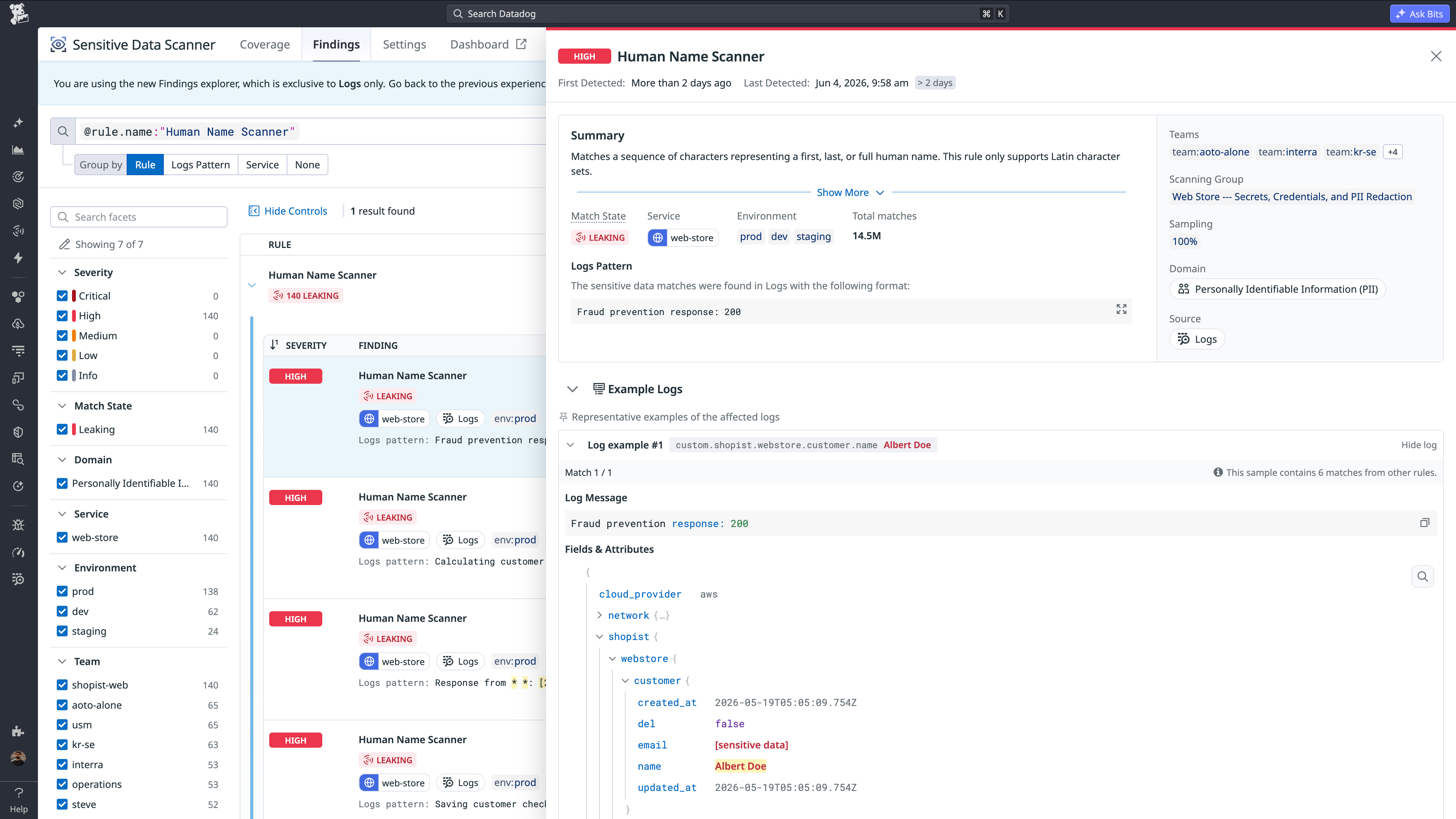Click the highlighted Albert Doe name value
1456x819 pixels.
coord(741,766)
